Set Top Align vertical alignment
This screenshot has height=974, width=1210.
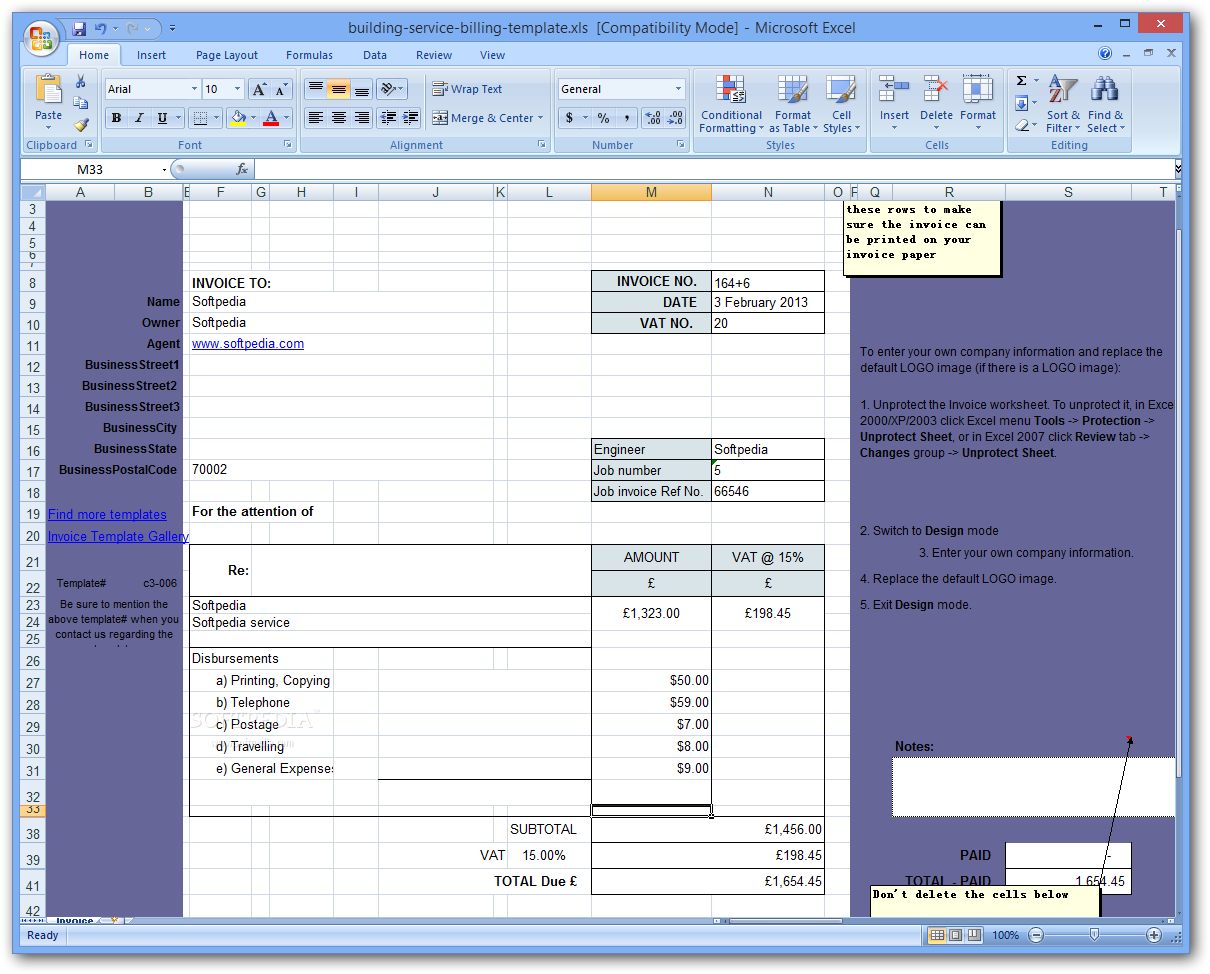(316, 89)
